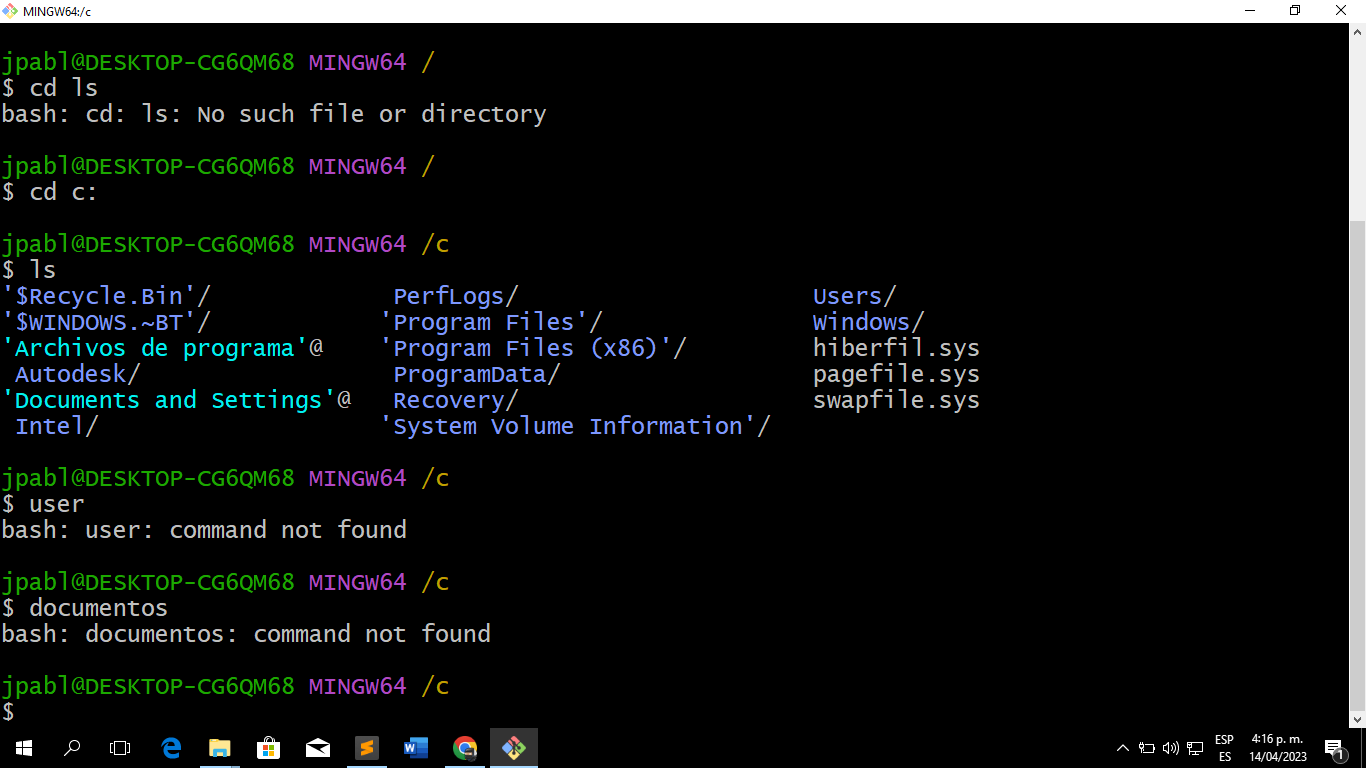Viewport: 1366px width, 768px height.
Task: Click the scrollbar up arrow
Action: click(x=1357, y=31)
